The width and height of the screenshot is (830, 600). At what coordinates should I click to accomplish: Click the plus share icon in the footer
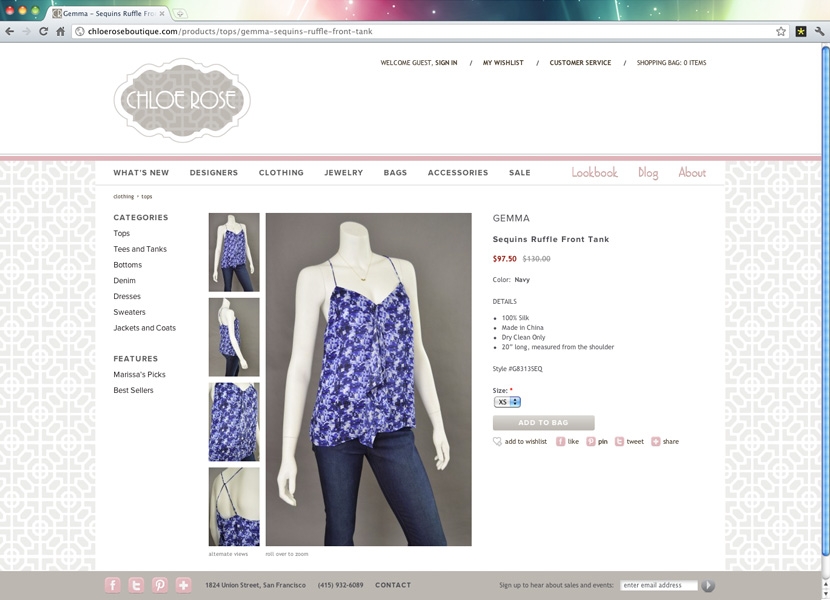[184, 585]
